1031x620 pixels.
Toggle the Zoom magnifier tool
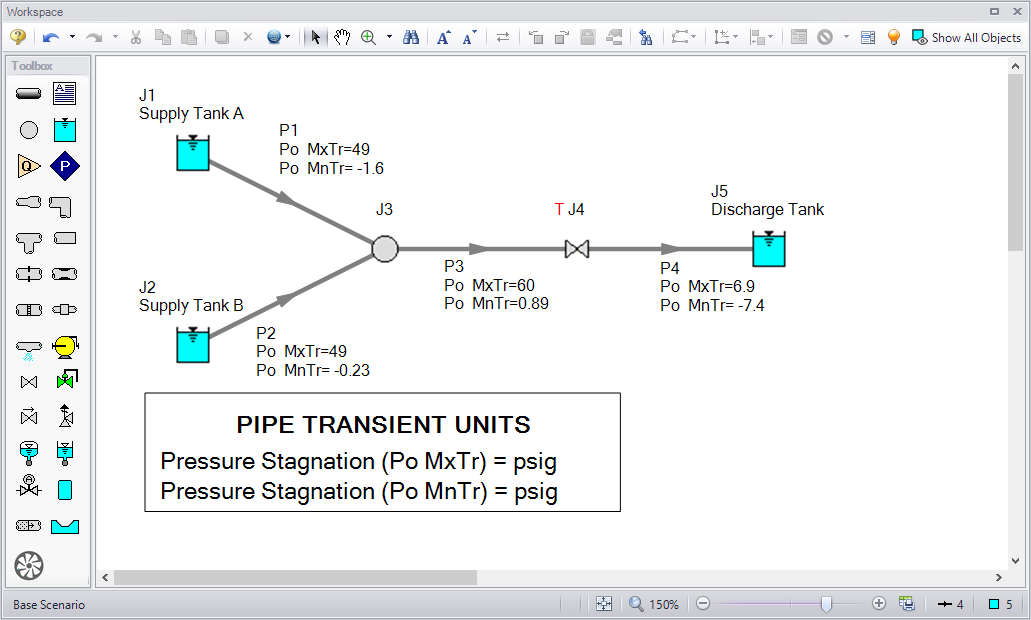369,37
